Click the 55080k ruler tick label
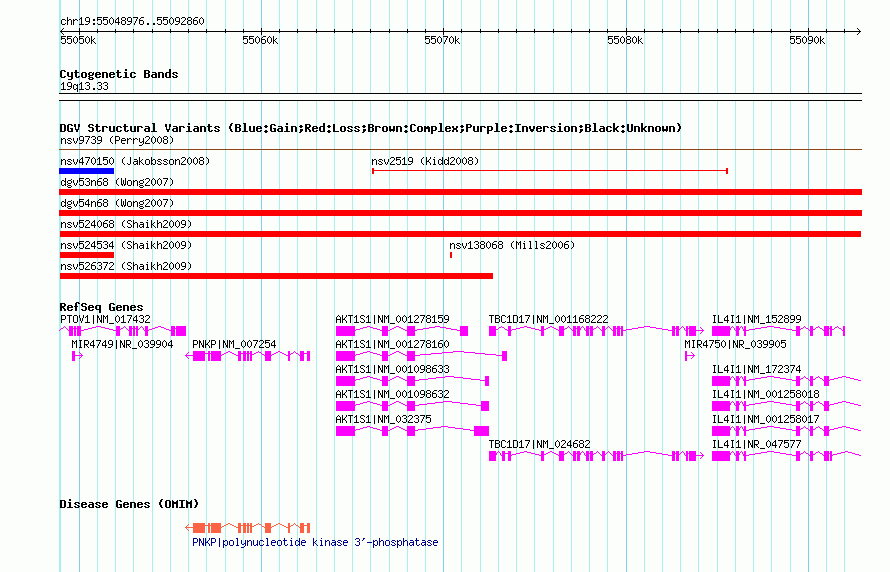Screen dimensions: 890x572 [x=625, y=40]
